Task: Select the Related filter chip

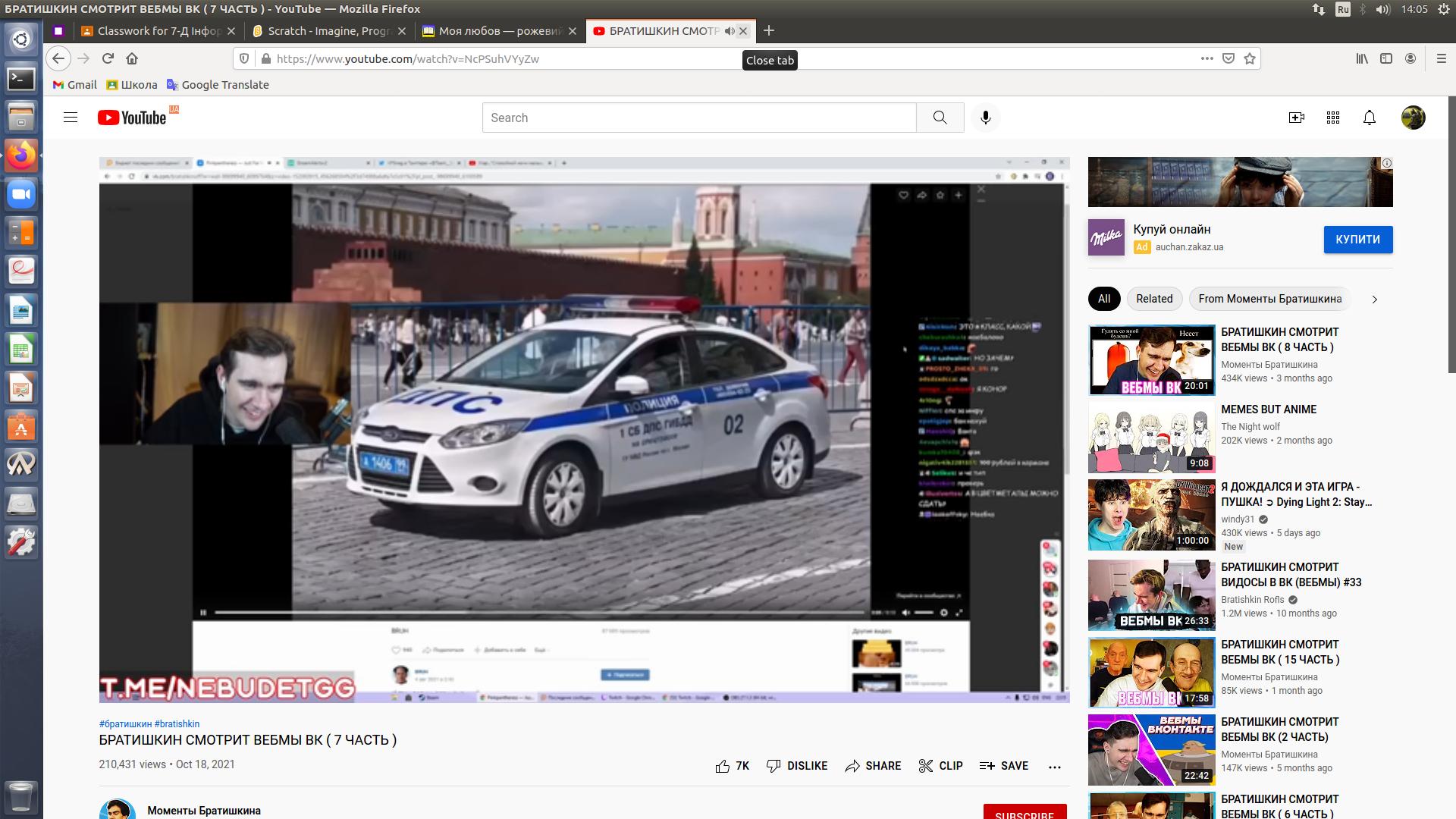Action: pyautogui.click(x=1153, y=299)
